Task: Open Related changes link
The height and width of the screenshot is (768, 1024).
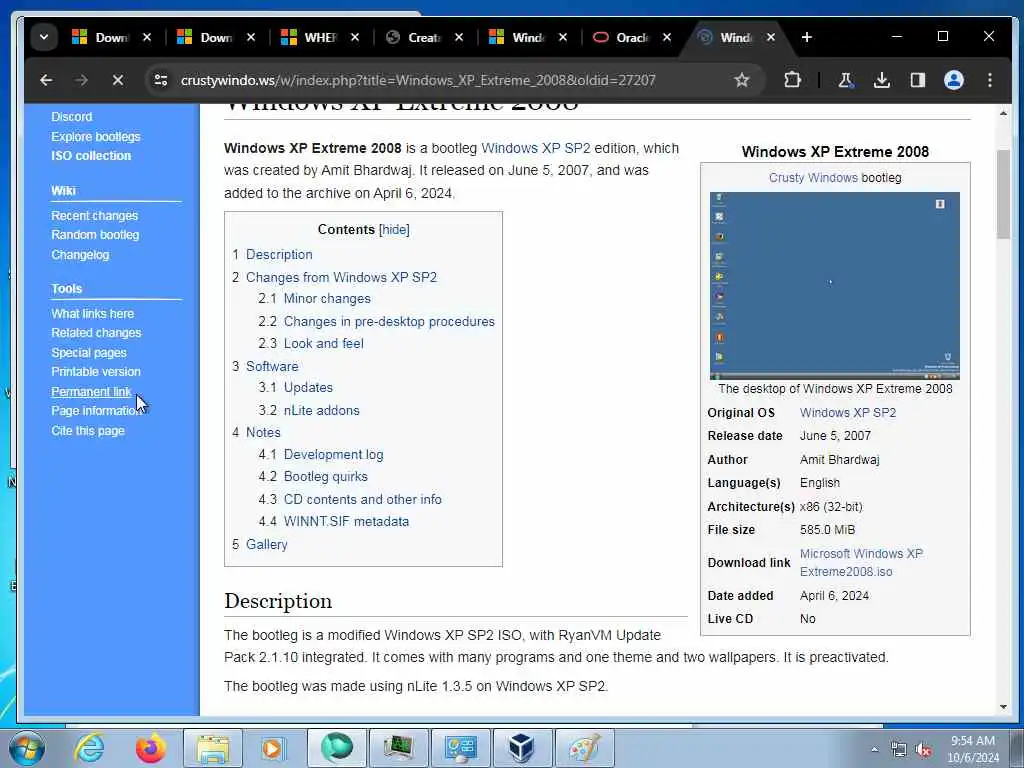Action: 97,332
